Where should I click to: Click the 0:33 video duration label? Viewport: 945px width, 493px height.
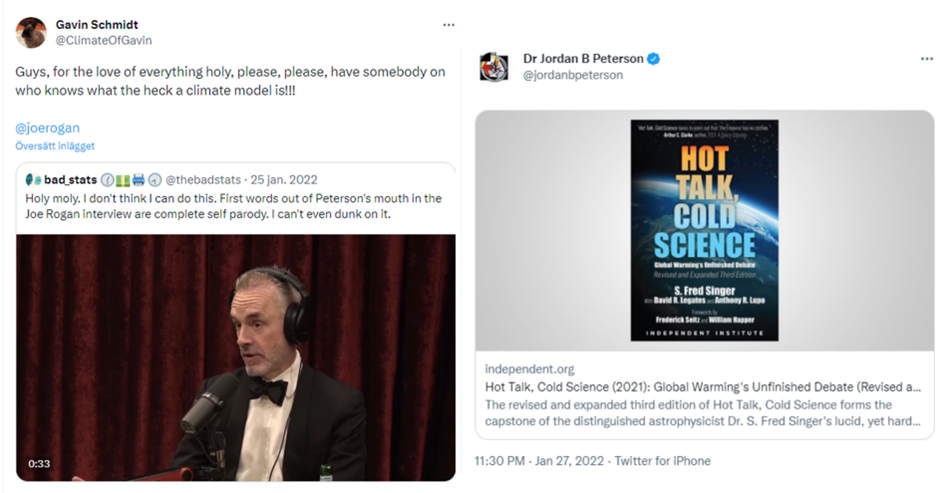pos(39,463)
